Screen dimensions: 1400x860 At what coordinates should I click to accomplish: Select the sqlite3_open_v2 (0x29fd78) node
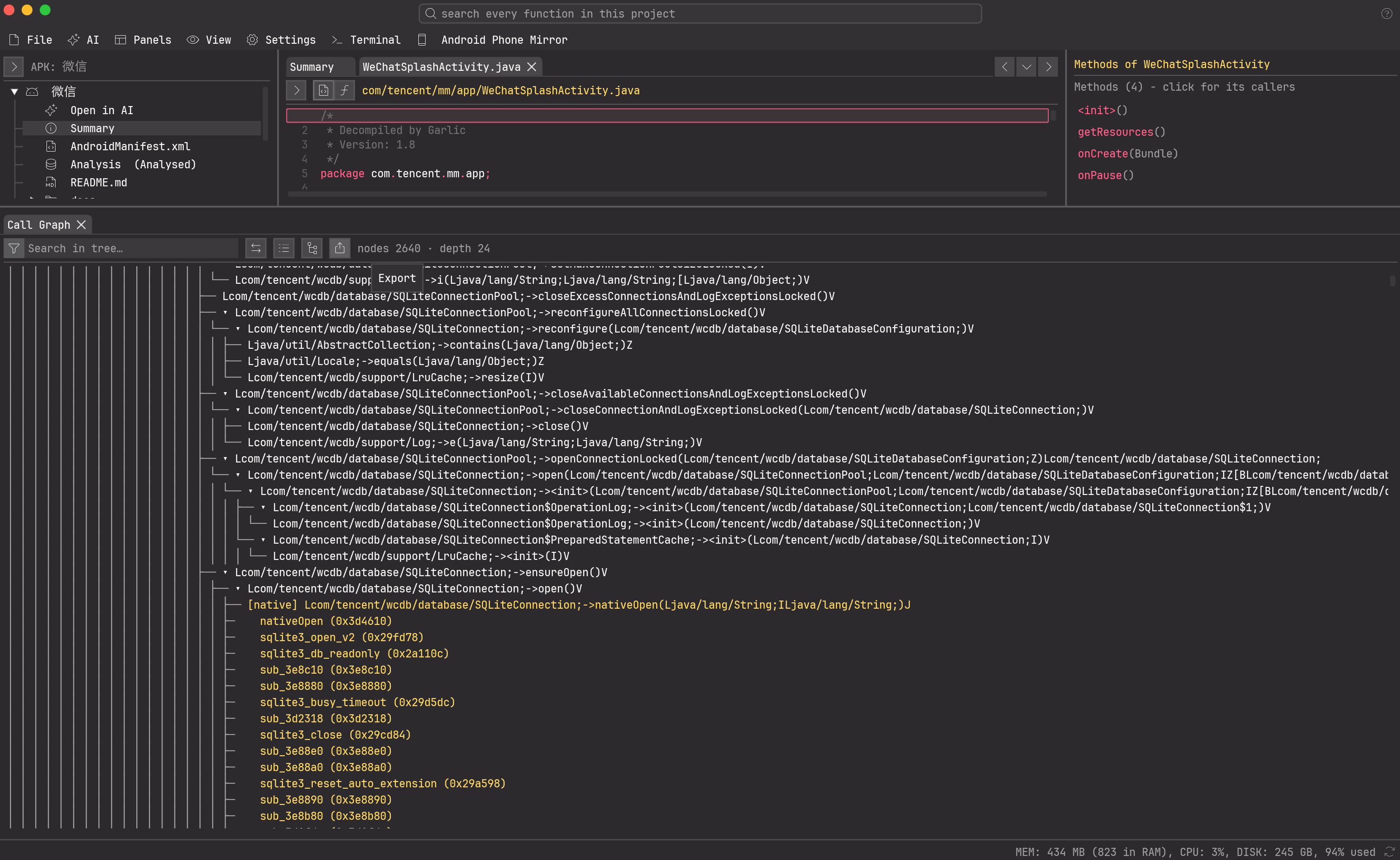341,637
